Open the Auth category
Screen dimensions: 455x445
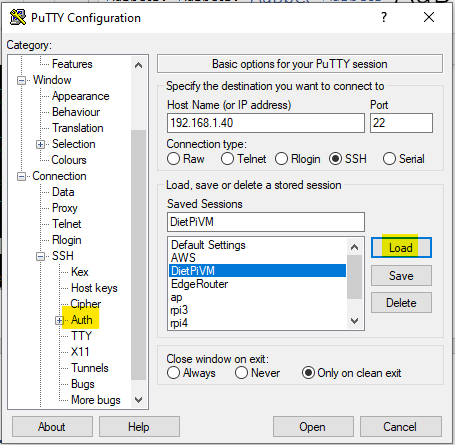point(82,320)
